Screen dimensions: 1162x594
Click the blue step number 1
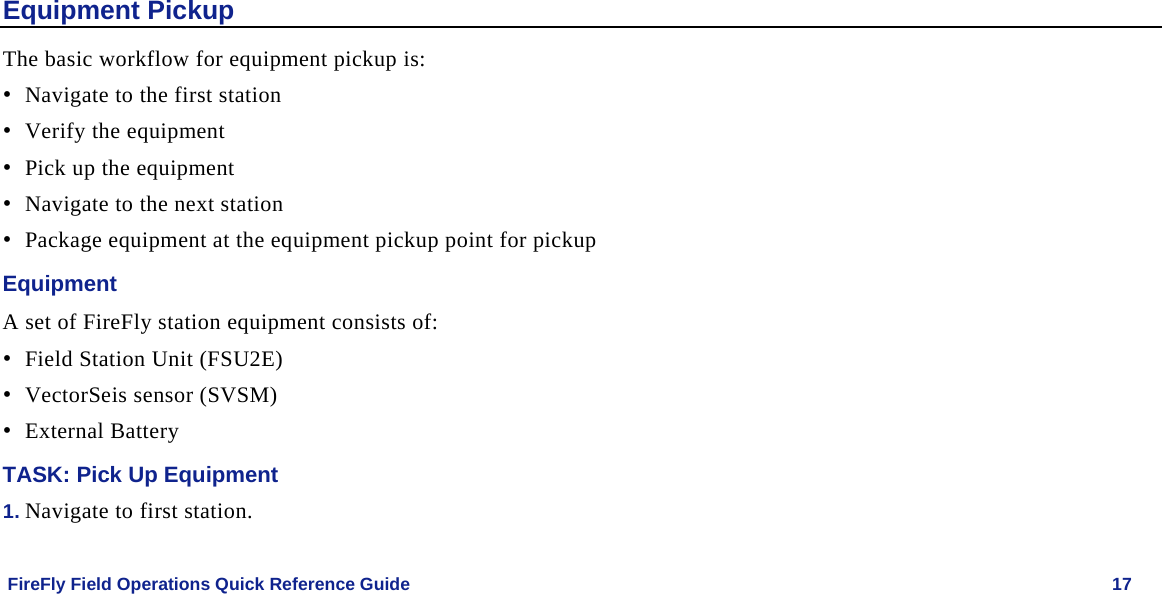[10, 511]
